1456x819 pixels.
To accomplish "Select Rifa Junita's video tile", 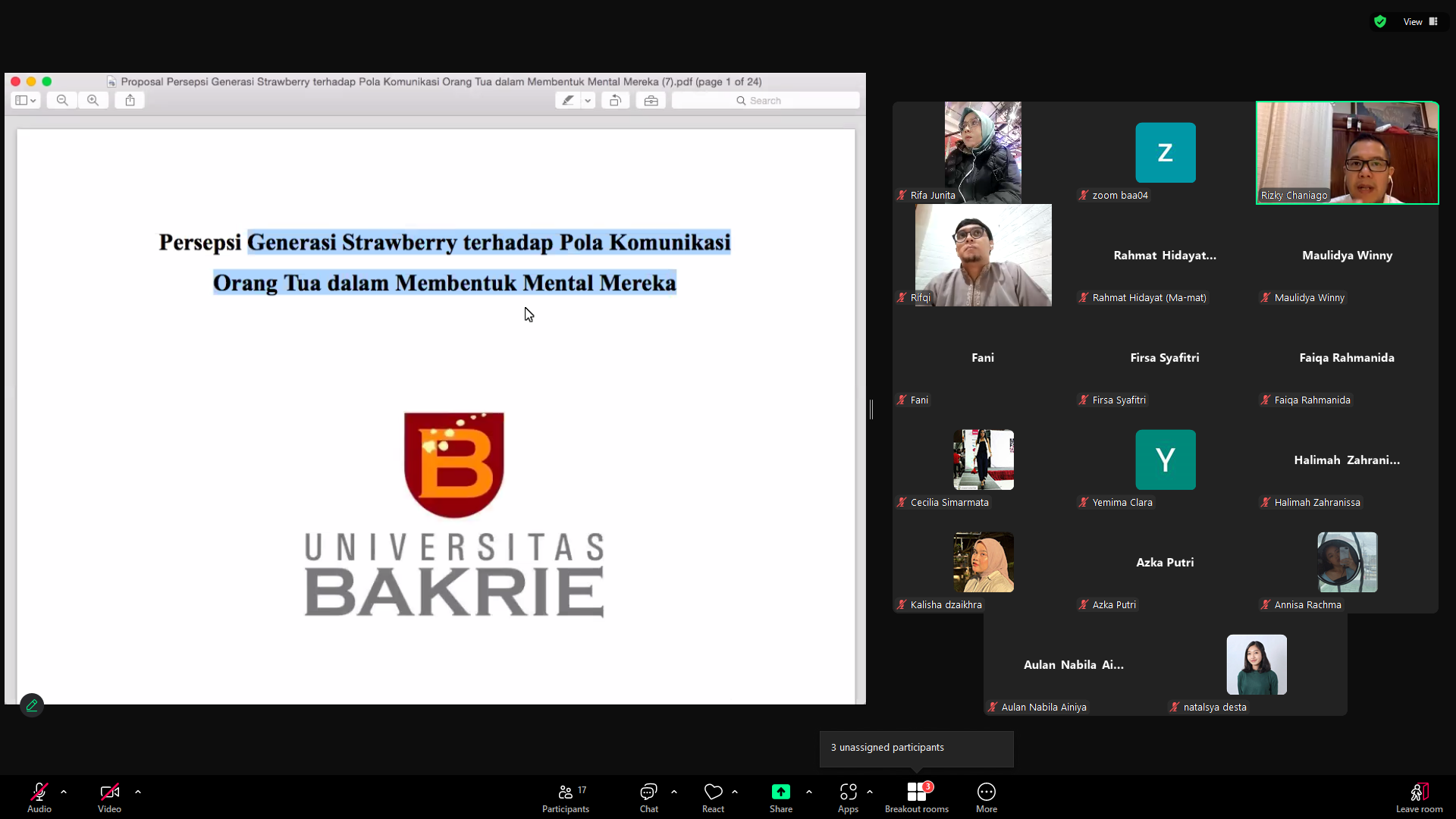I will pyautogui.click(x=984, y=153).
